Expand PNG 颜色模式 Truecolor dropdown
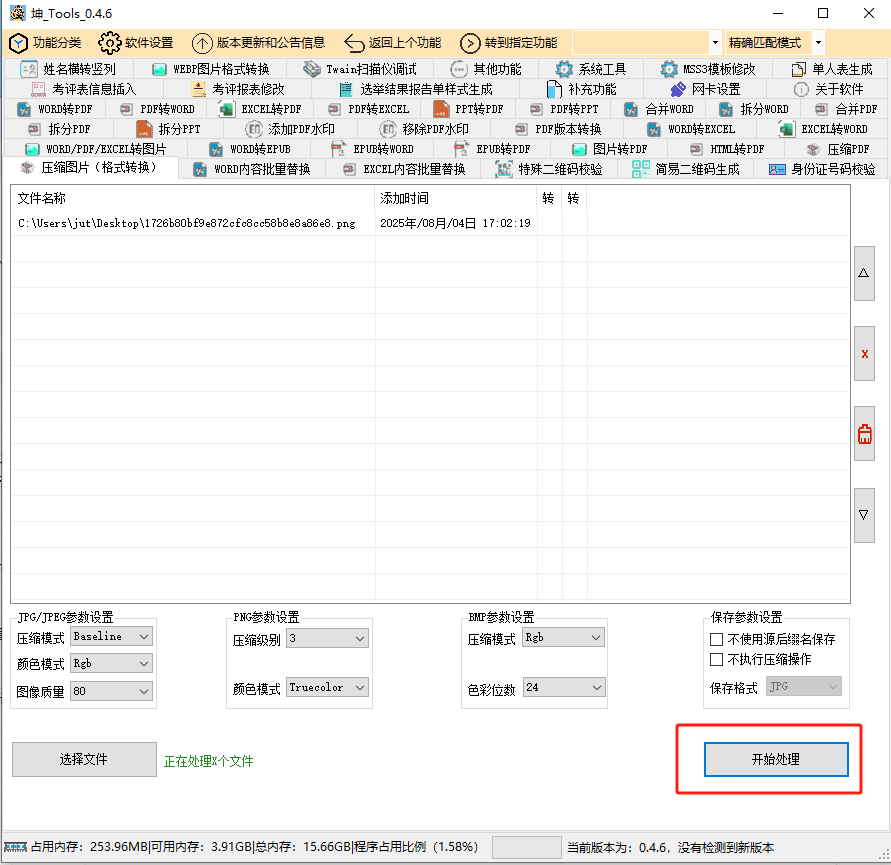 327,687
